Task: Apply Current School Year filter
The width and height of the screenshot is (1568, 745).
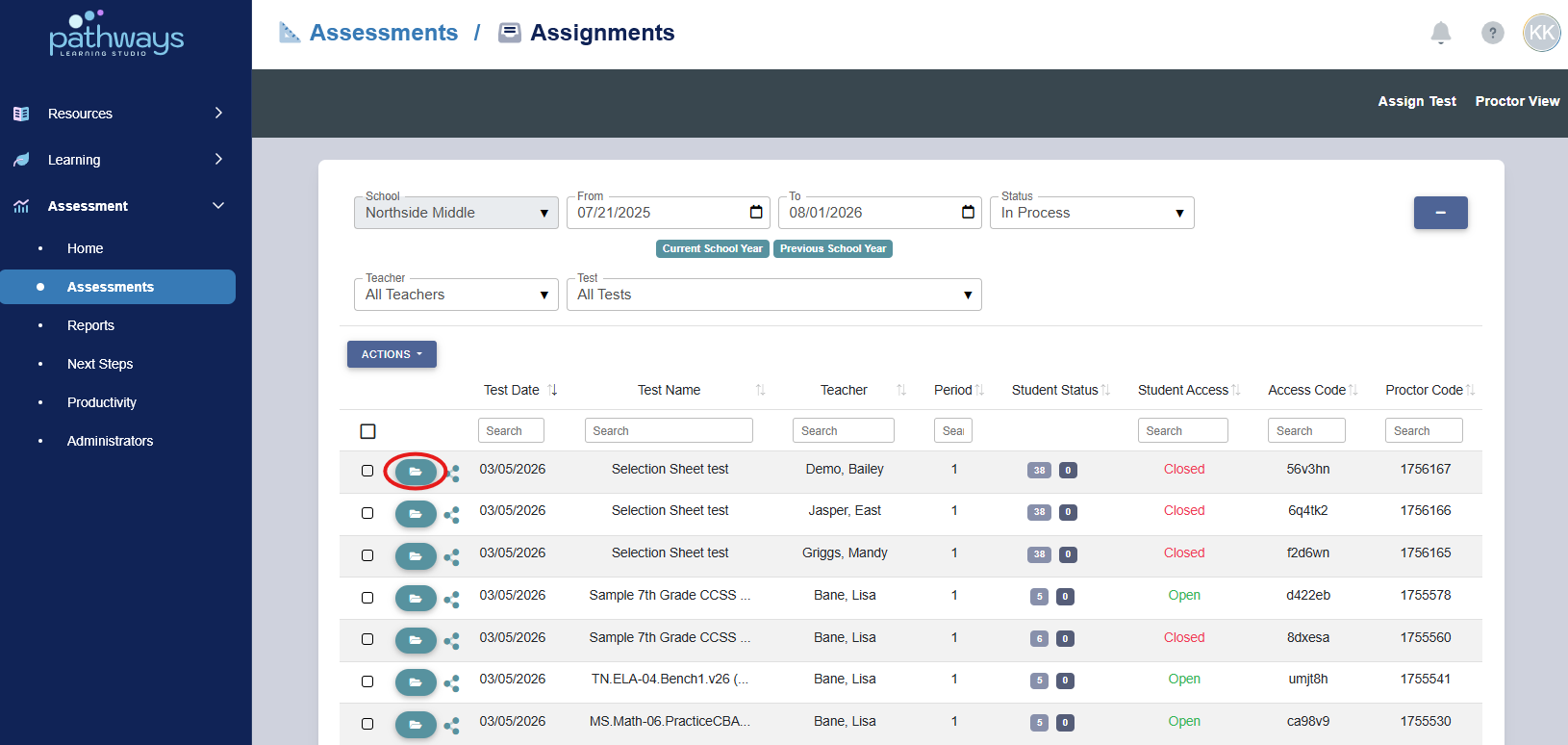Action: pos(713,248)
